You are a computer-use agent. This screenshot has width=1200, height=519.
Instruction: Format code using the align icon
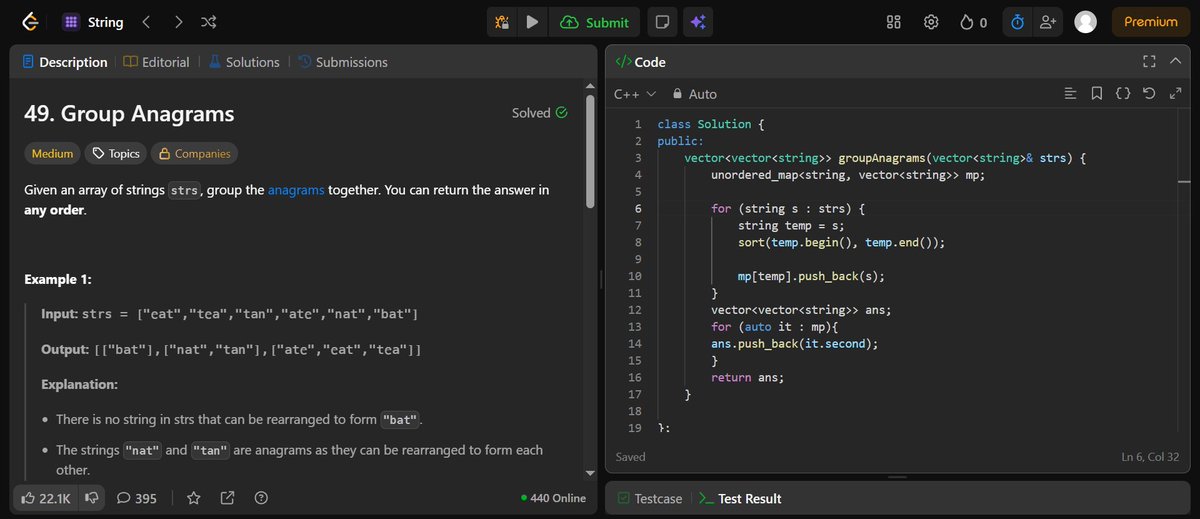point(1070,94)
